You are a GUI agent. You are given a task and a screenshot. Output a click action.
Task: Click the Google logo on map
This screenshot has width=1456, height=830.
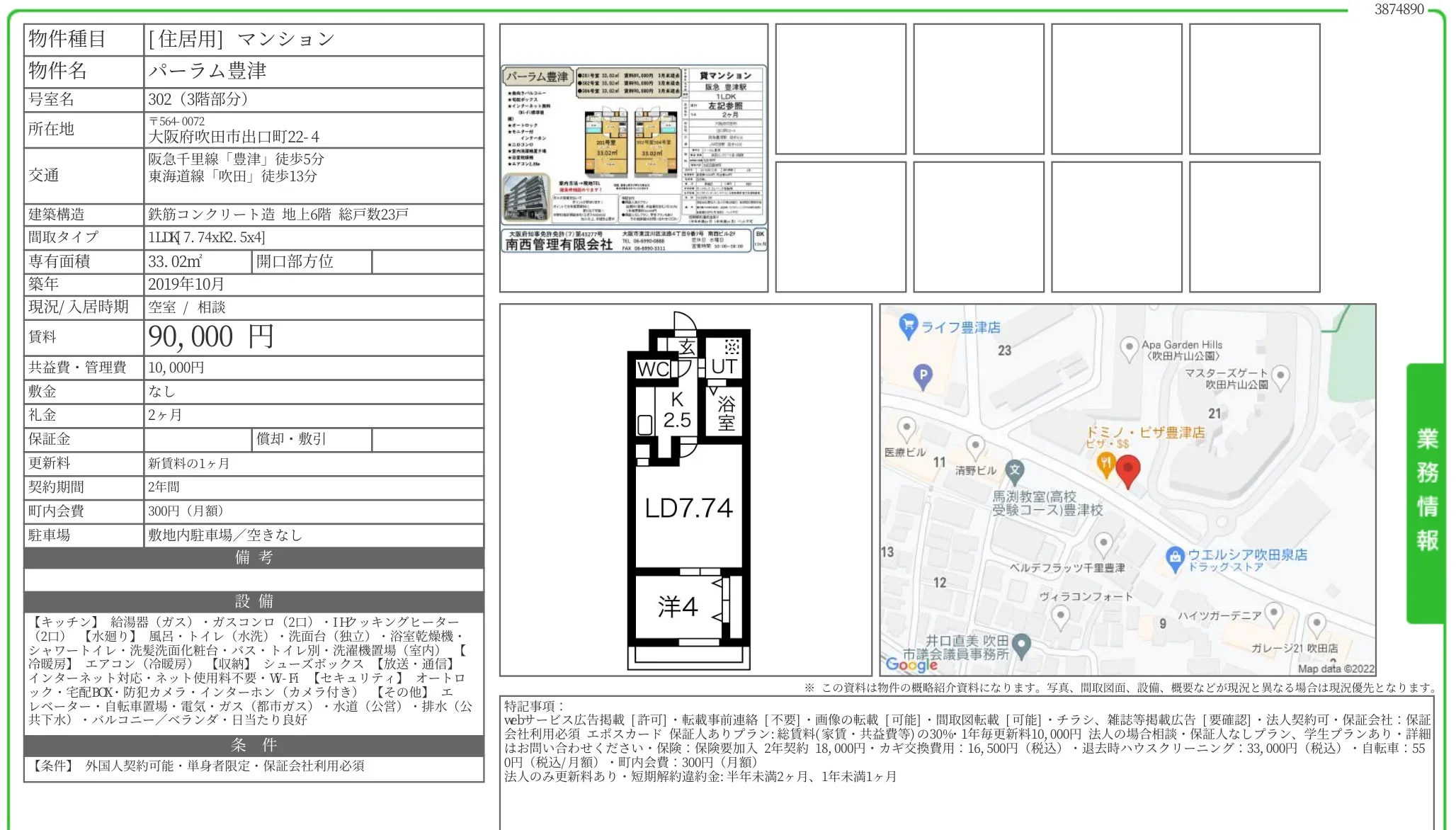click(911, 664)
